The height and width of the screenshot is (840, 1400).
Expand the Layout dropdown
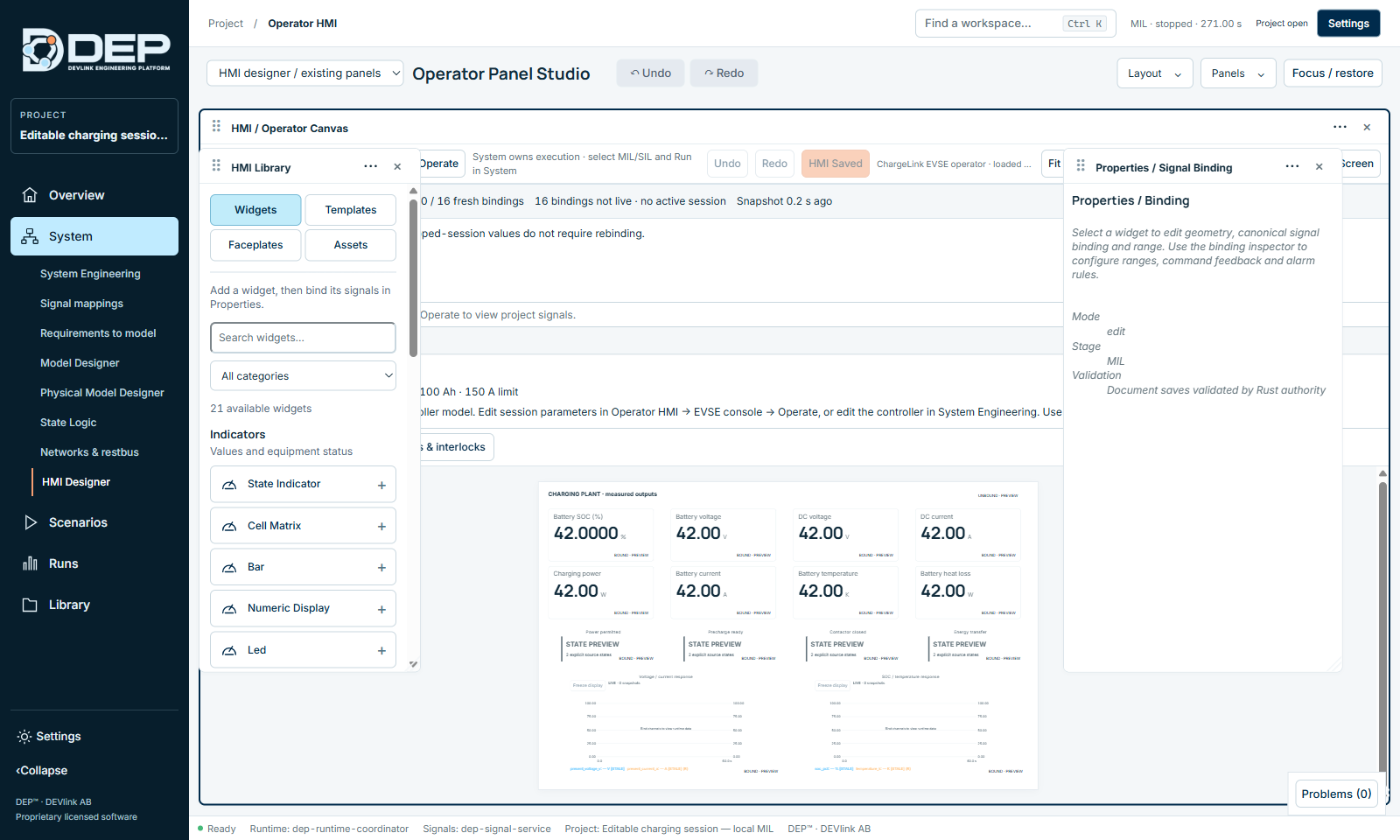coord(1154,73)
